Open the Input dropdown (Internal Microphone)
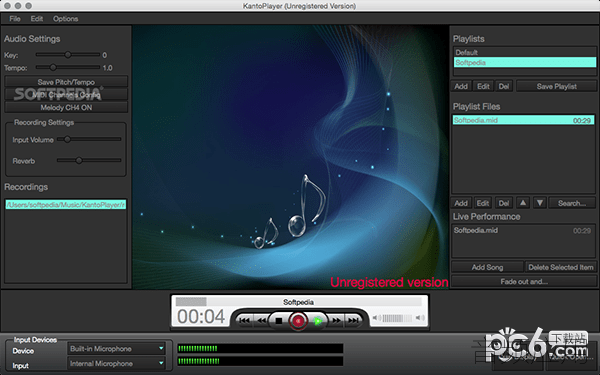Viewport: 600px width, 375px height. coord(117,364)
